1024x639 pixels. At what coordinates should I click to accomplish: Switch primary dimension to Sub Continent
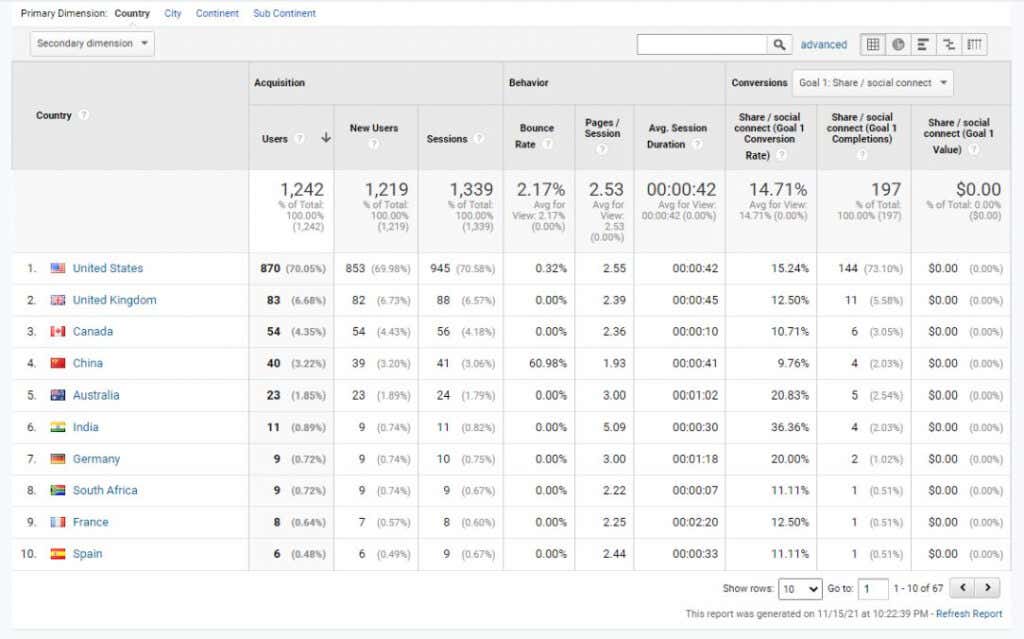[284, 13]
